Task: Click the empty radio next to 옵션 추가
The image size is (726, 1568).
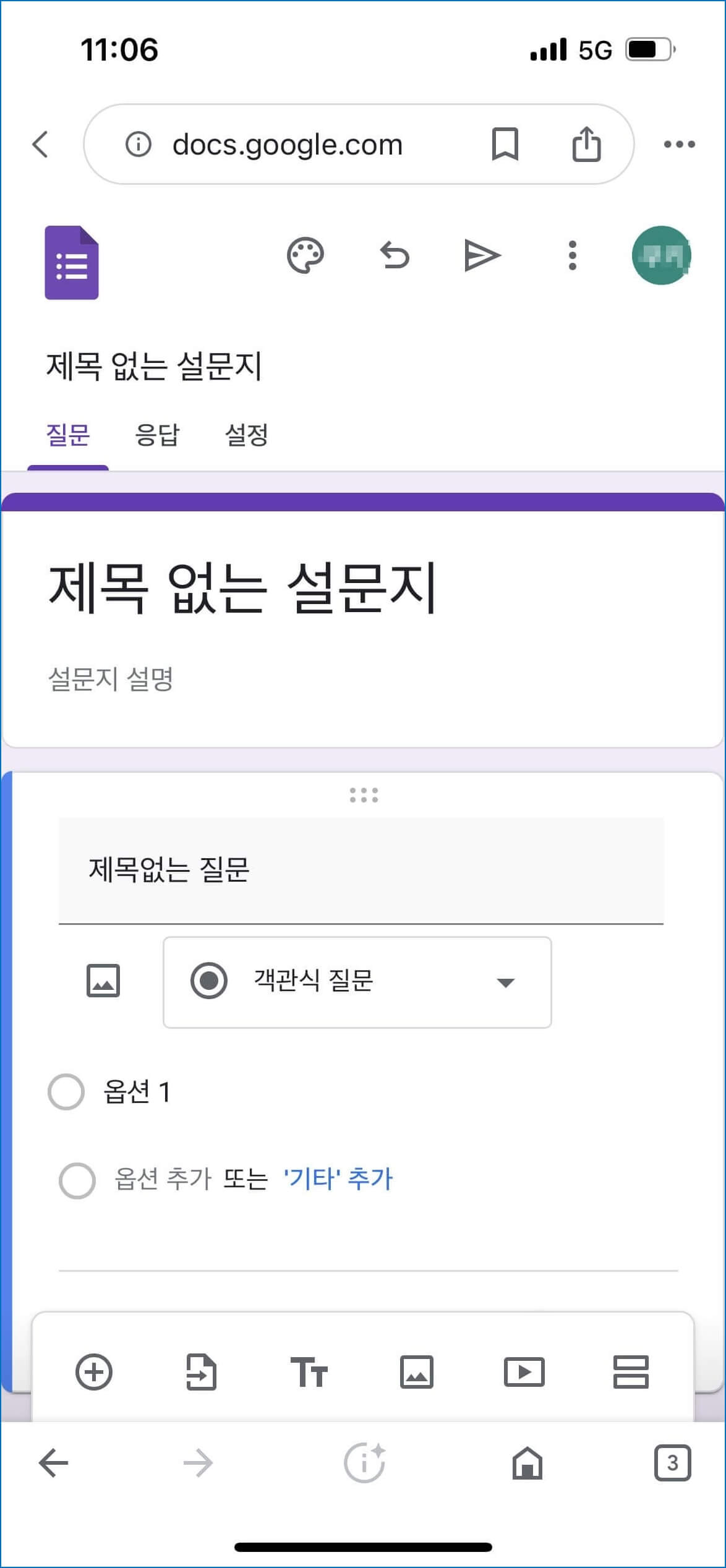Action: (77, 1178)
